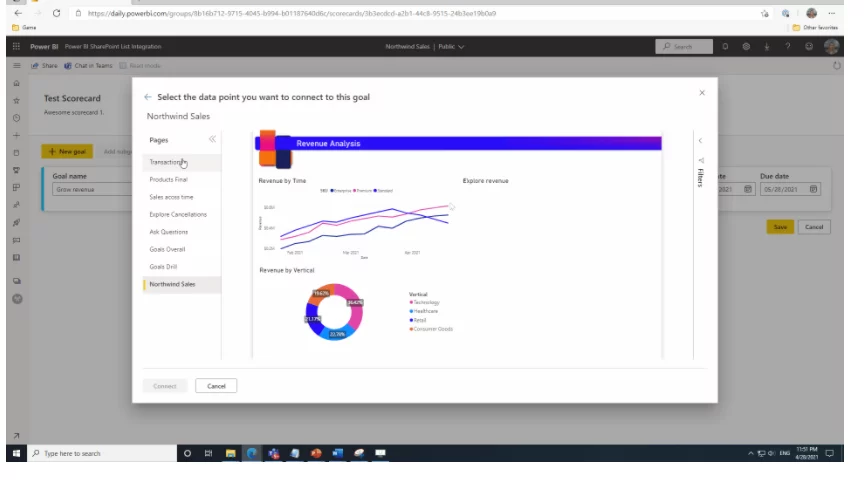Open Learn book icon in left nav
The height and width of the screenshot is (480, 867).
point(17,258)
